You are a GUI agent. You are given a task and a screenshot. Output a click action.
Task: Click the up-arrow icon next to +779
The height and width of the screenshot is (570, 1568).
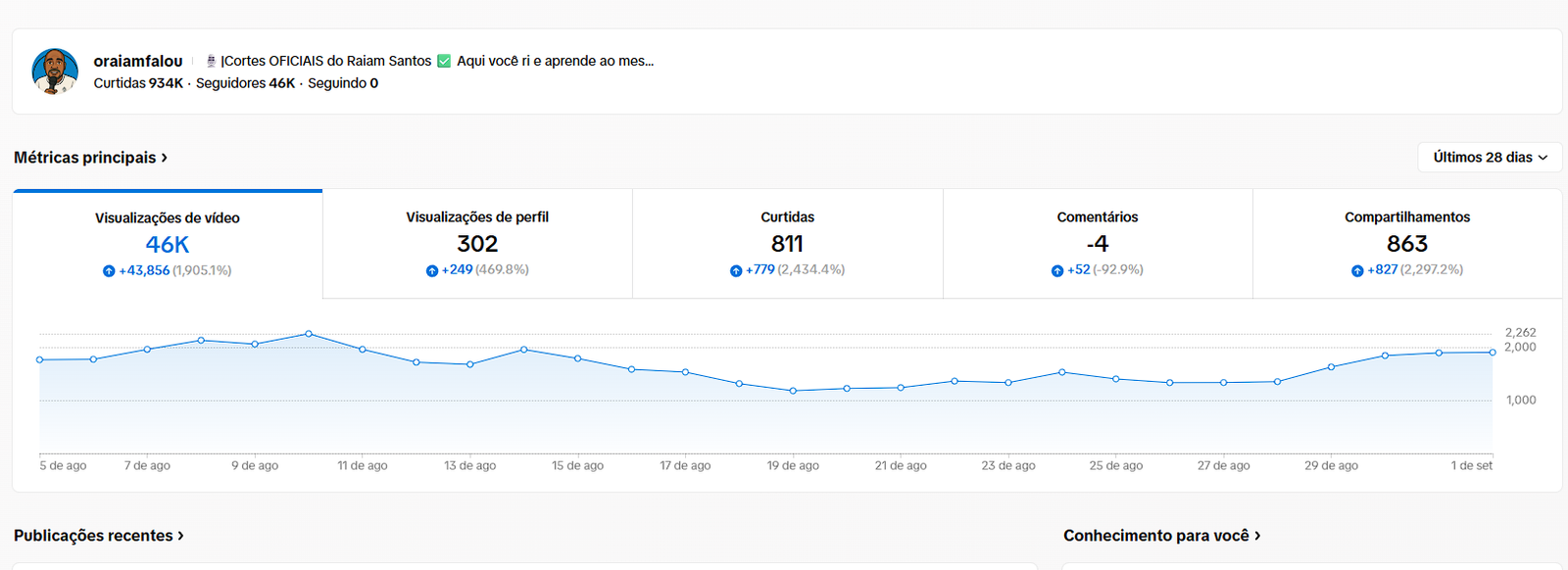coord(736,270)
